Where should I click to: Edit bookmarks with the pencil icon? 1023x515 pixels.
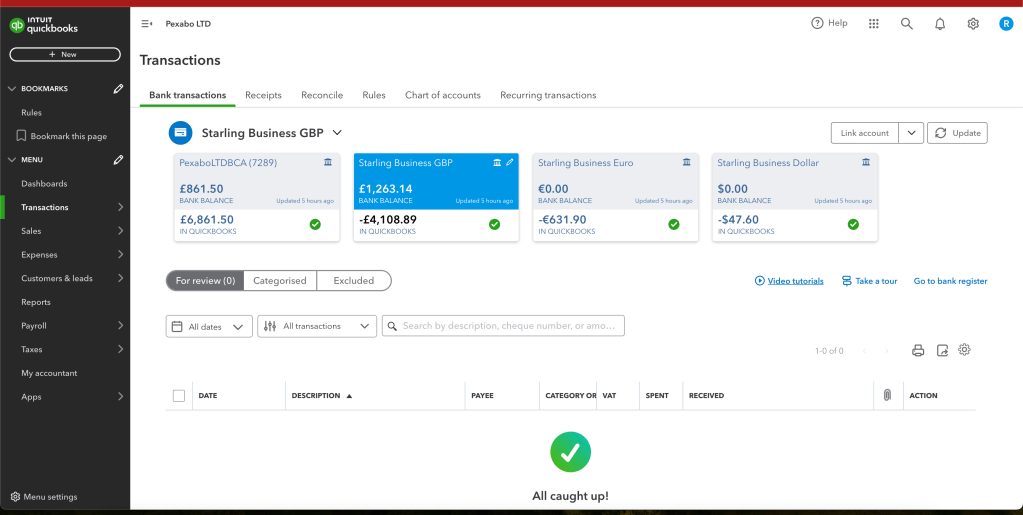(118, 89)
